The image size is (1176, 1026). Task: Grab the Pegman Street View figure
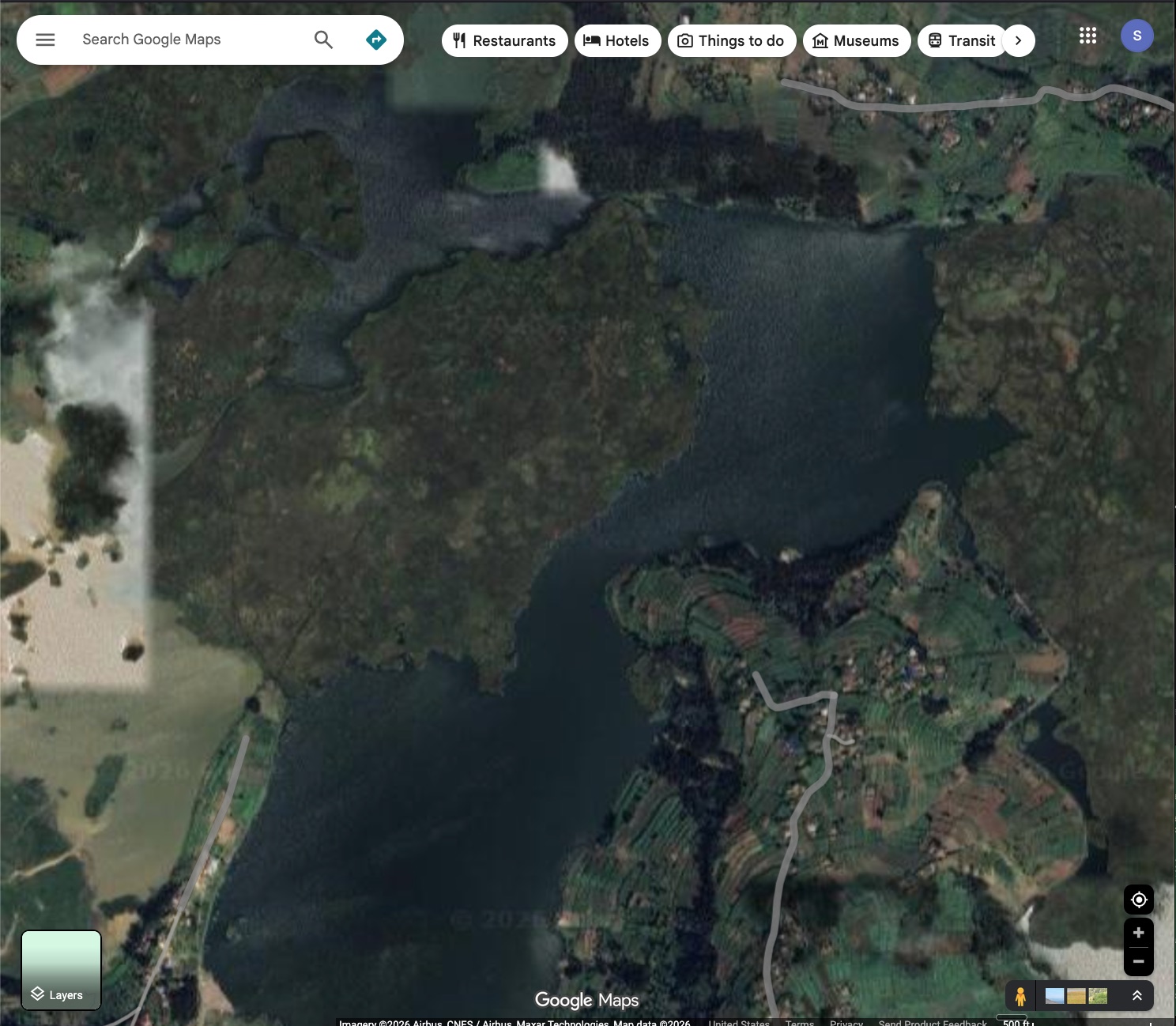click(1023, 996)
